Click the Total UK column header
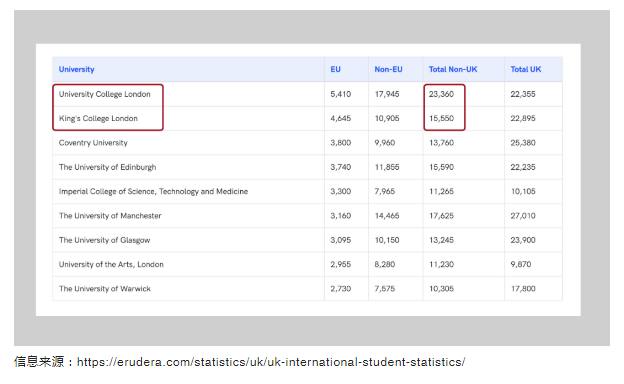Viewport: 624px width, 384px height. (x=526, y=69)
